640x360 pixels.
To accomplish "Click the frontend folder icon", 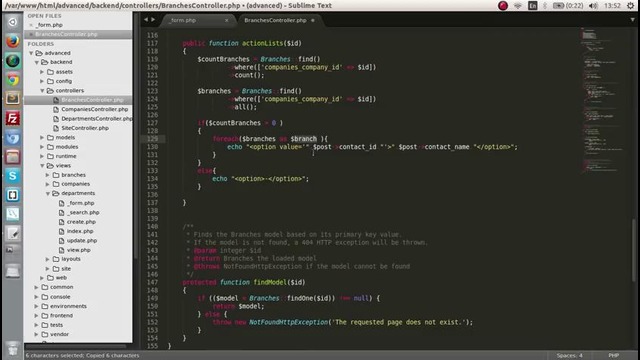I will [45, 316].
